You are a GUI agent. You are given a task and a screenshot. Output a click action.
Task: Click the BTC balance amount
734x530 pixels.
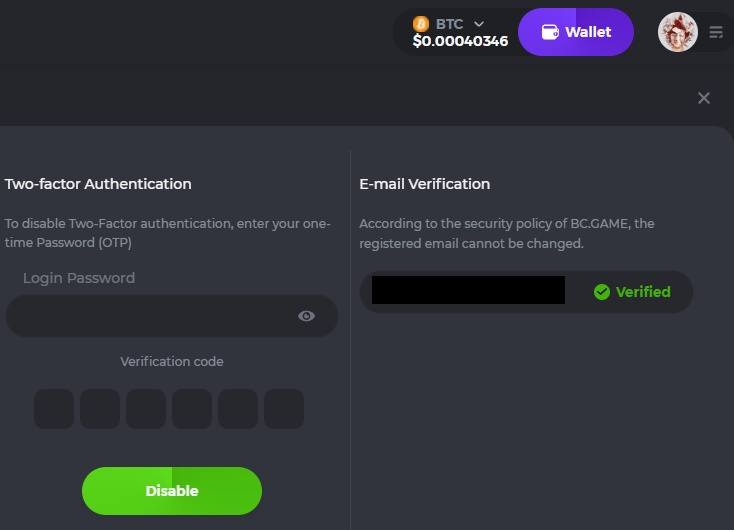pyautogui.click(x=460, y=41)
